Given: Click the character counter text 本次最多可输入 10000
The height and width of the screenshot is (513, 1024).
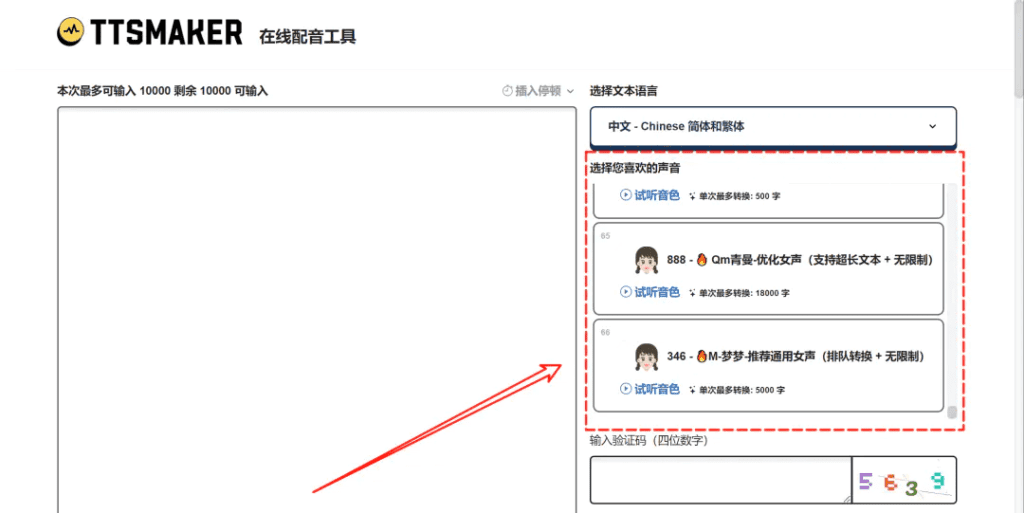Looking at the screenshot, I should [x=114, y=91].
